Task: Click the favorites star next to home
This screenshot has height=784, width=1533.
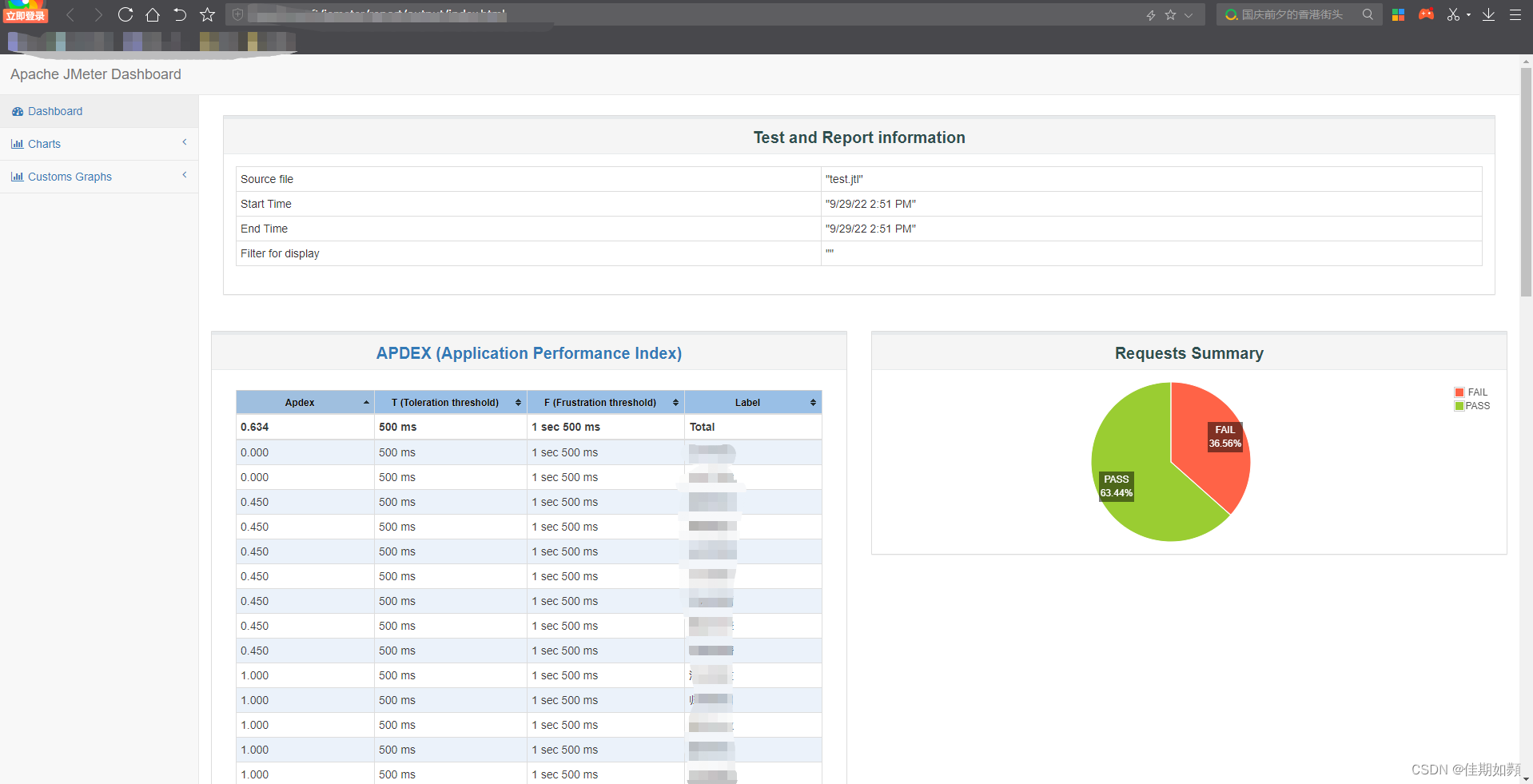Action: pyautogui.click(x=208, y=14)
